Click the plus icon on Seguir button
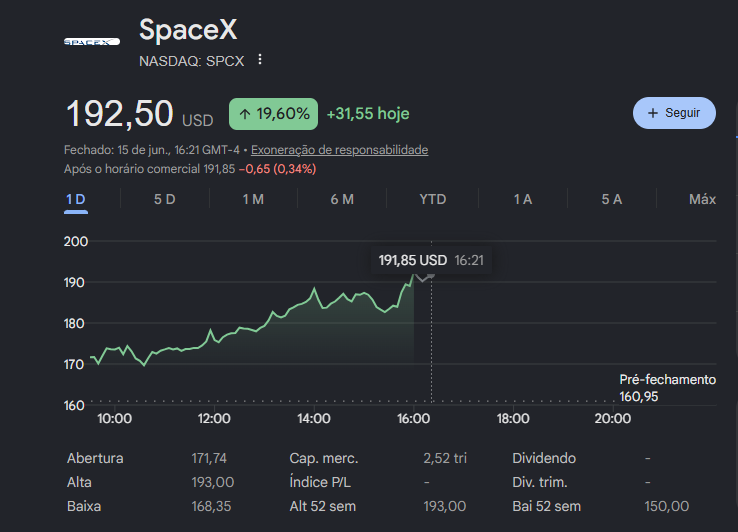 tap(653, 113)
